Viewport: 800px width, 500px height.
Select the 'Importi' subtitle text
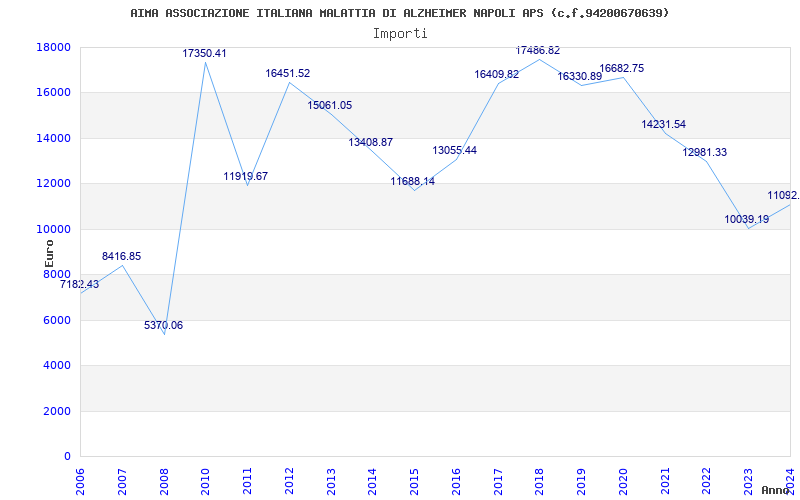pyautogui.click(x=399, y=34)
